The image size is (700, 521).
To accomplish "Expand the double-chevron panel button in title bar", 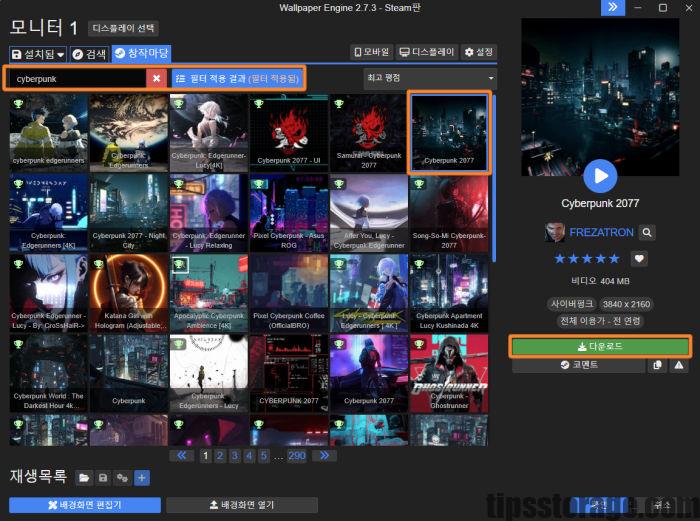I will coord(612,8).
